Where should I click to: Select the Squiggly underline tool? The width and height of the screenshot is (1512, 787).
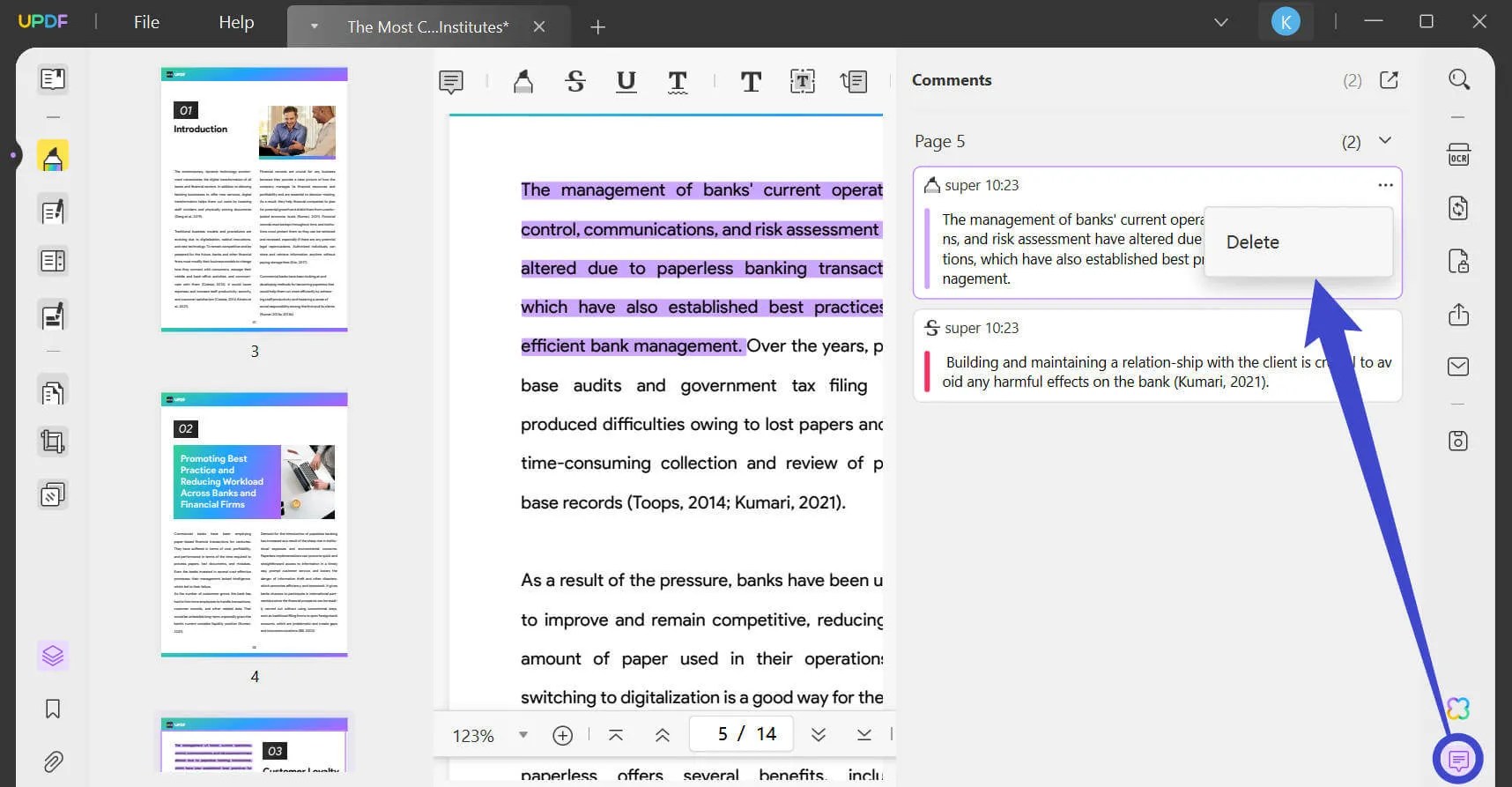pyautogui.click(x=678, y=82)
